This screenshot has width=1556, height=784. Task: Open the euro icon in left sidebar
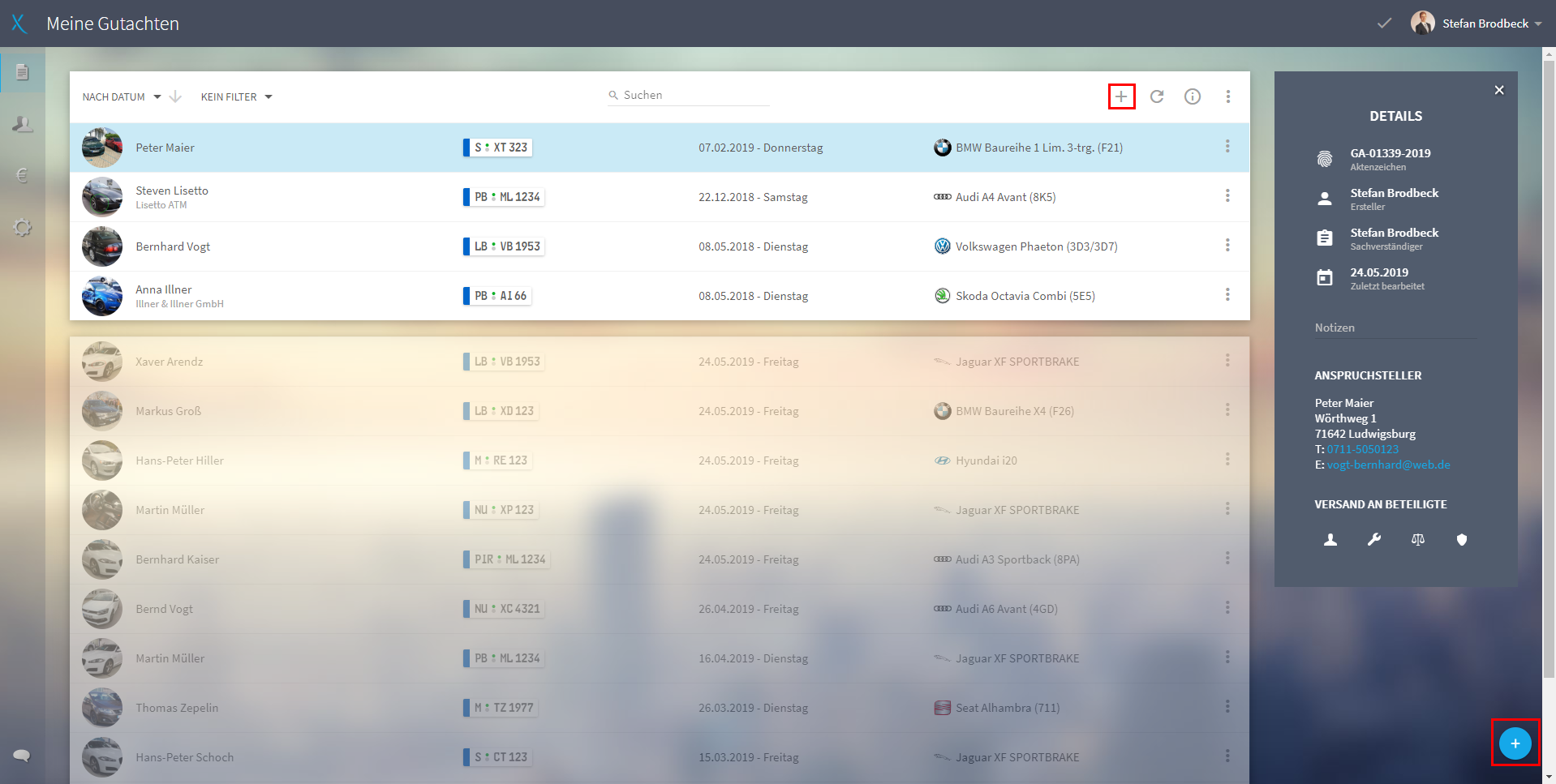(x=23, y=175)
